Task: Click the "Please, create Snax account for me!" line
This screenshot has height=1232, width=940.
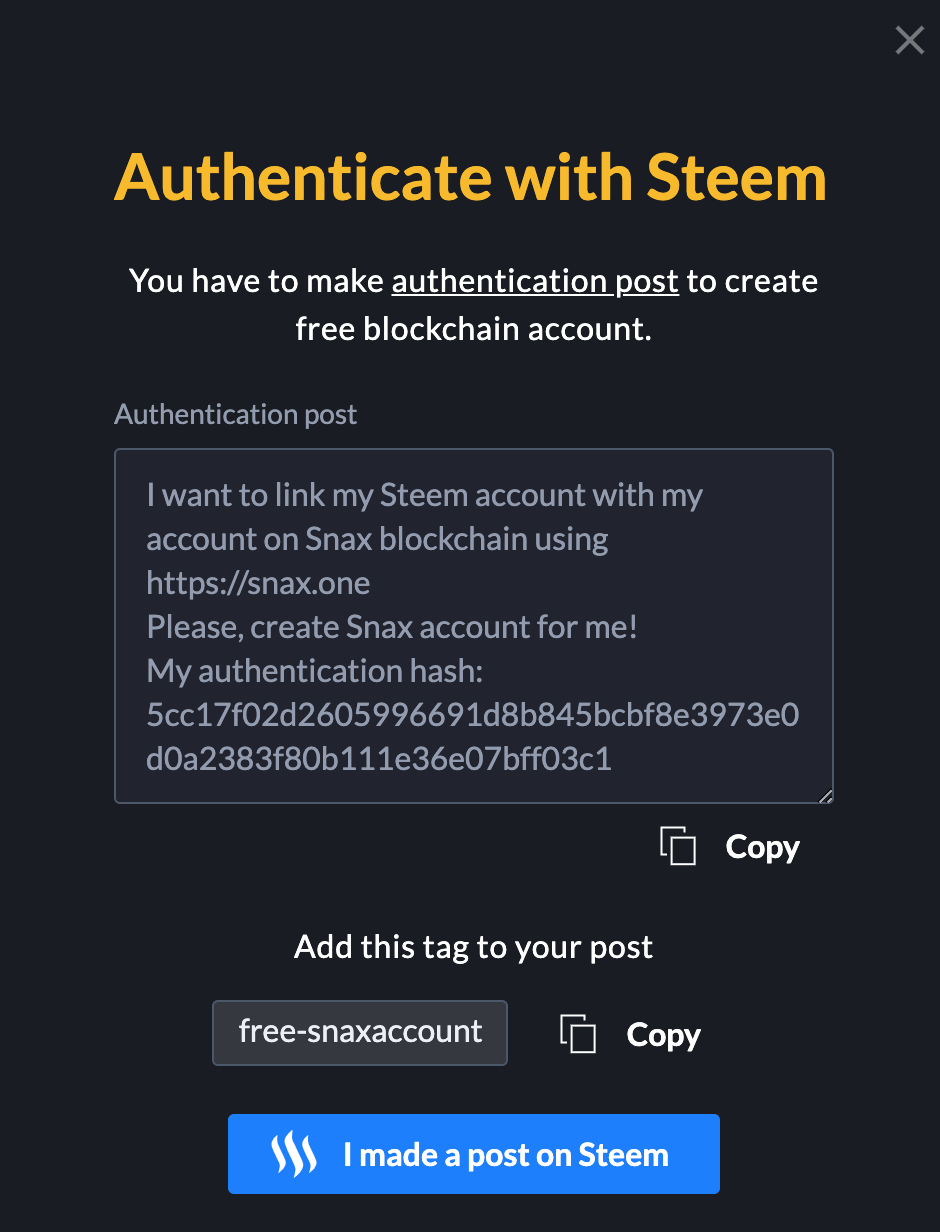Action: coord(392,627)
